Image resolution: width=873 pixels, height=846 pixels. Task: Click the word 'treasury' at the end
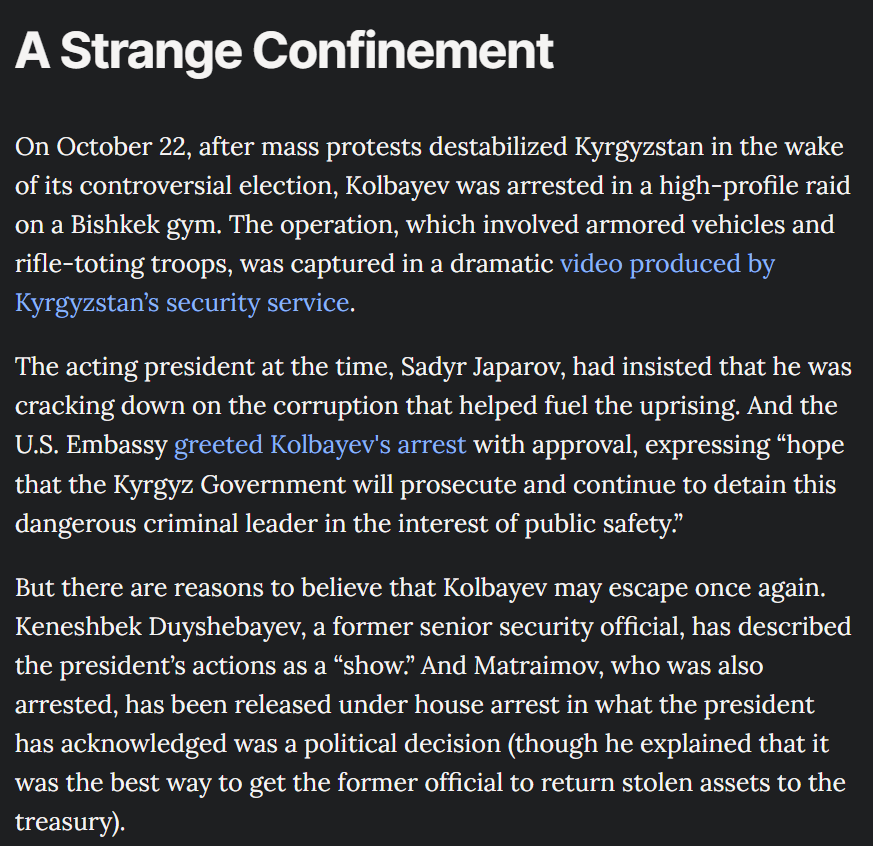64,822
